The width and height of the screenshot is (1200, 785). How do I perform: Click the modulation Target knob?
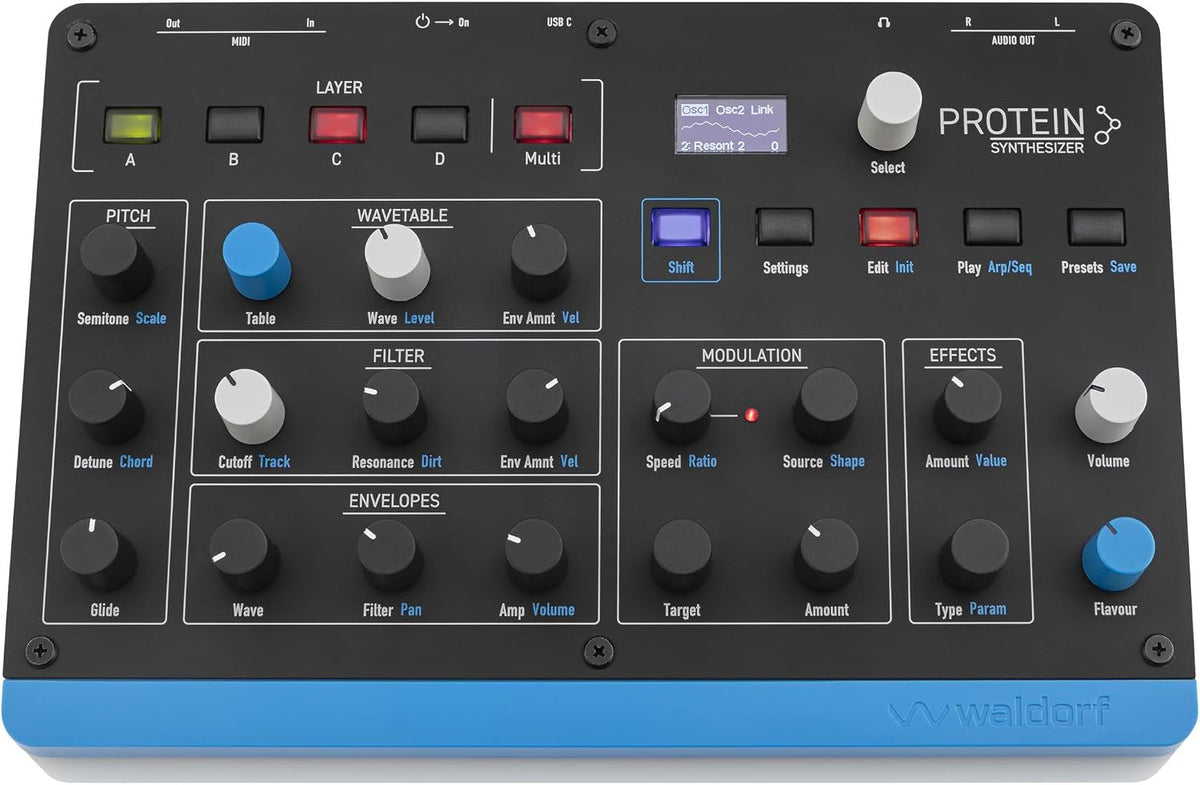[x=682, y=555]
